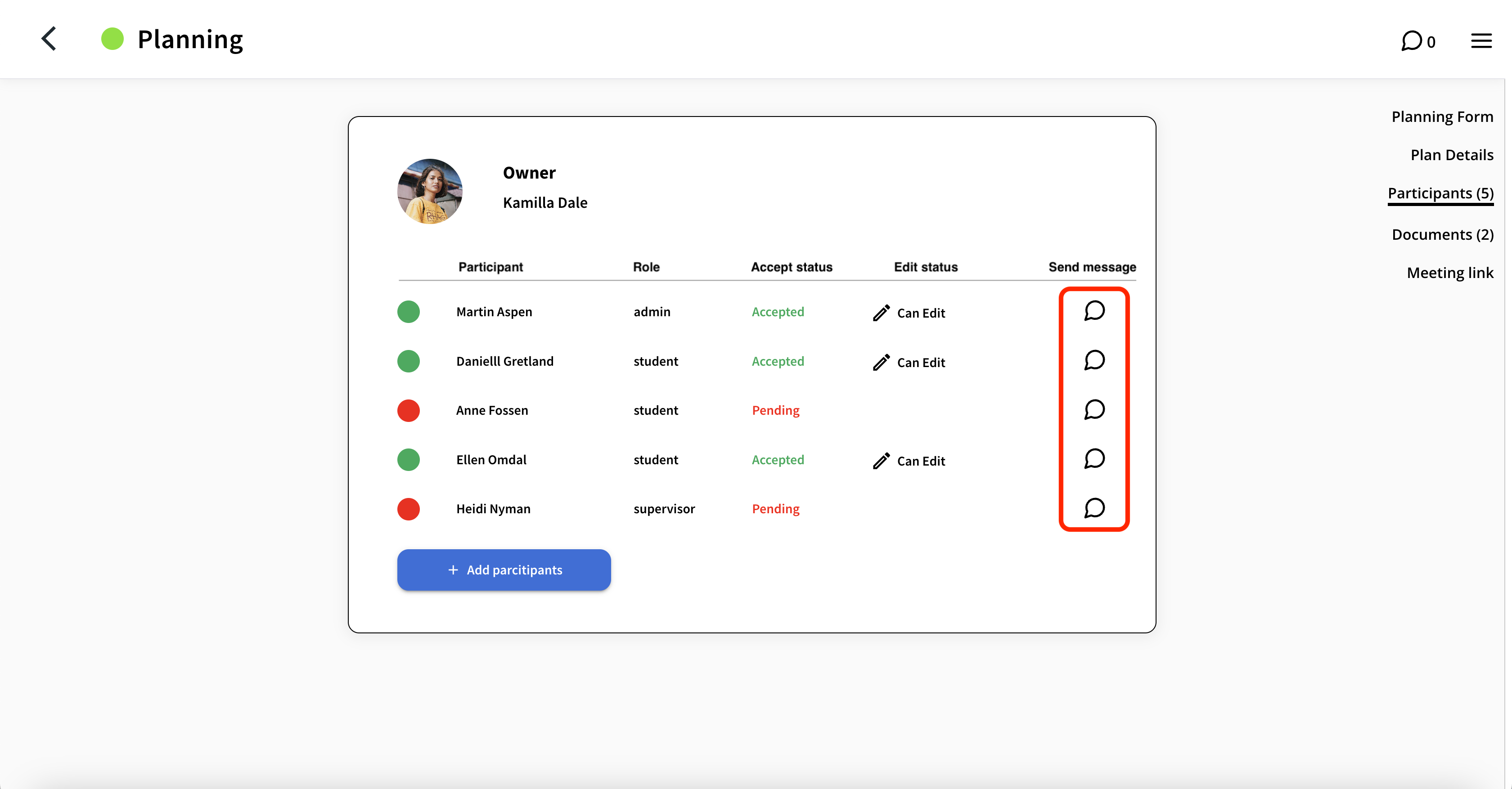Click Anne Fossen's red status dot
This screenshot has height=789, width=1512.
pos(409,411)
